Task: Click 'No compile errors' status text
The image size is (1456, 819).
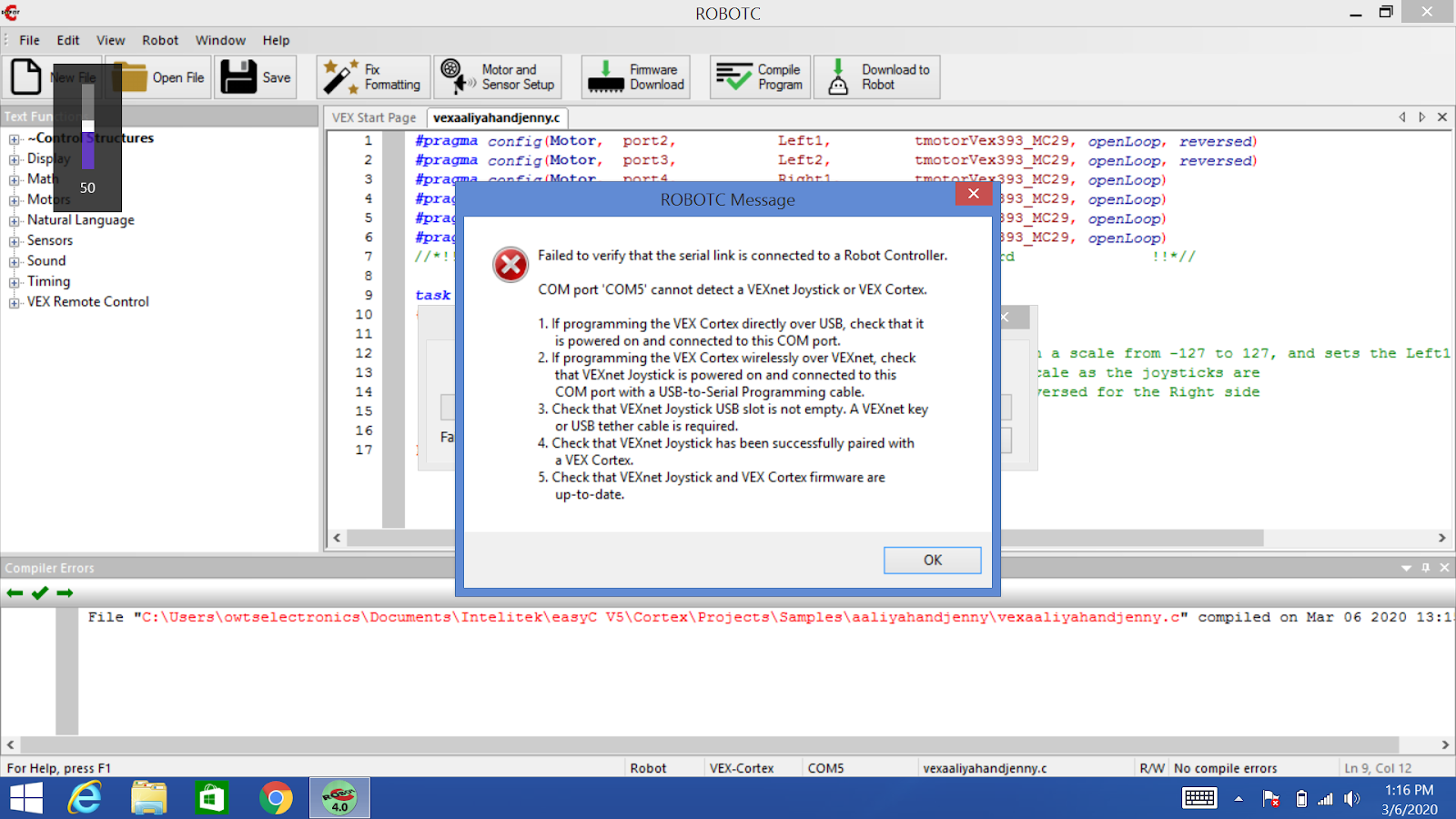Action: pos(1226,768)
